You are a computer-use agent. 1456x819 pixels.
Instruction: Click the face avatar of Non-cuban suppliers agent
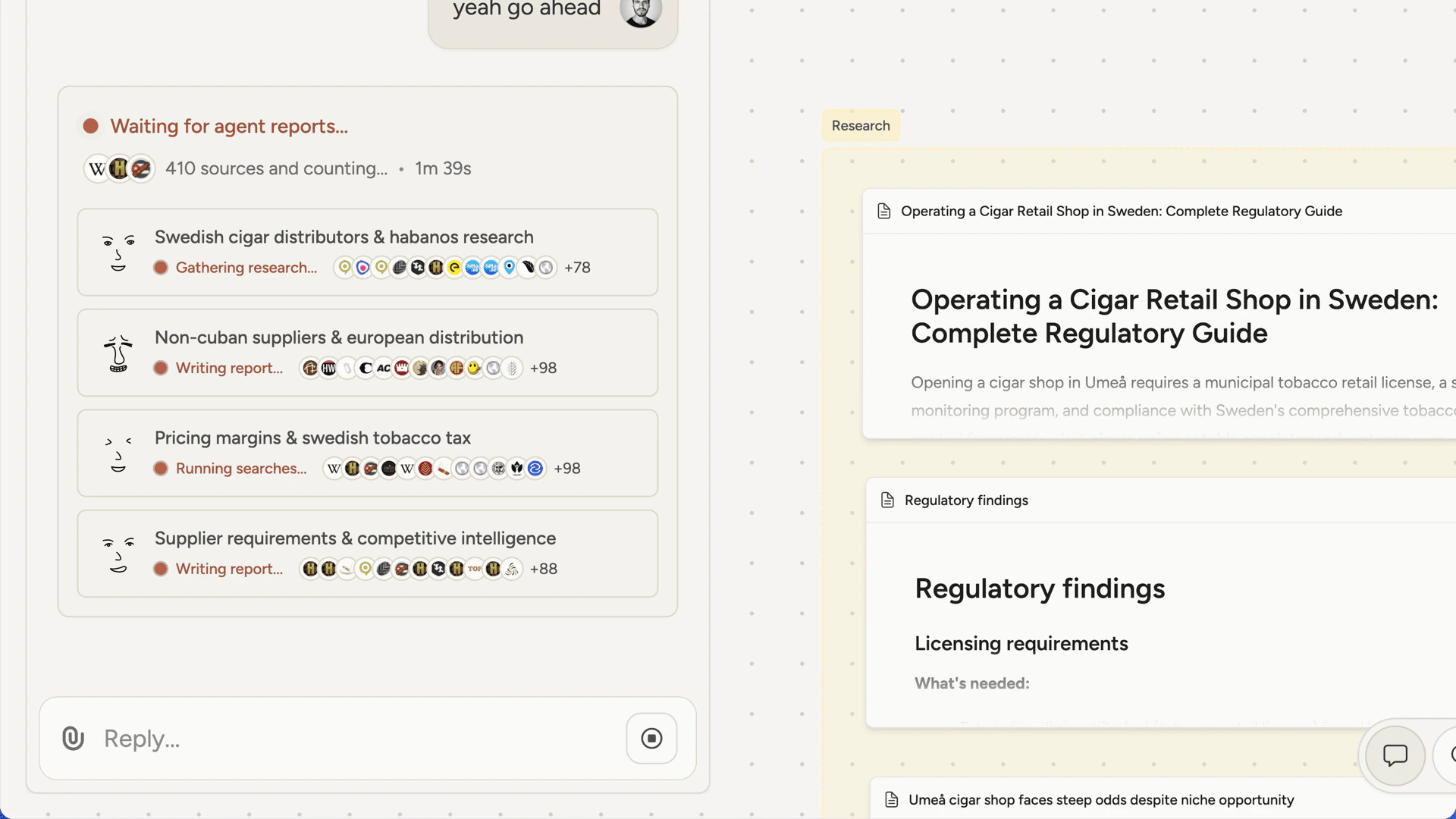tap(118, 353)
